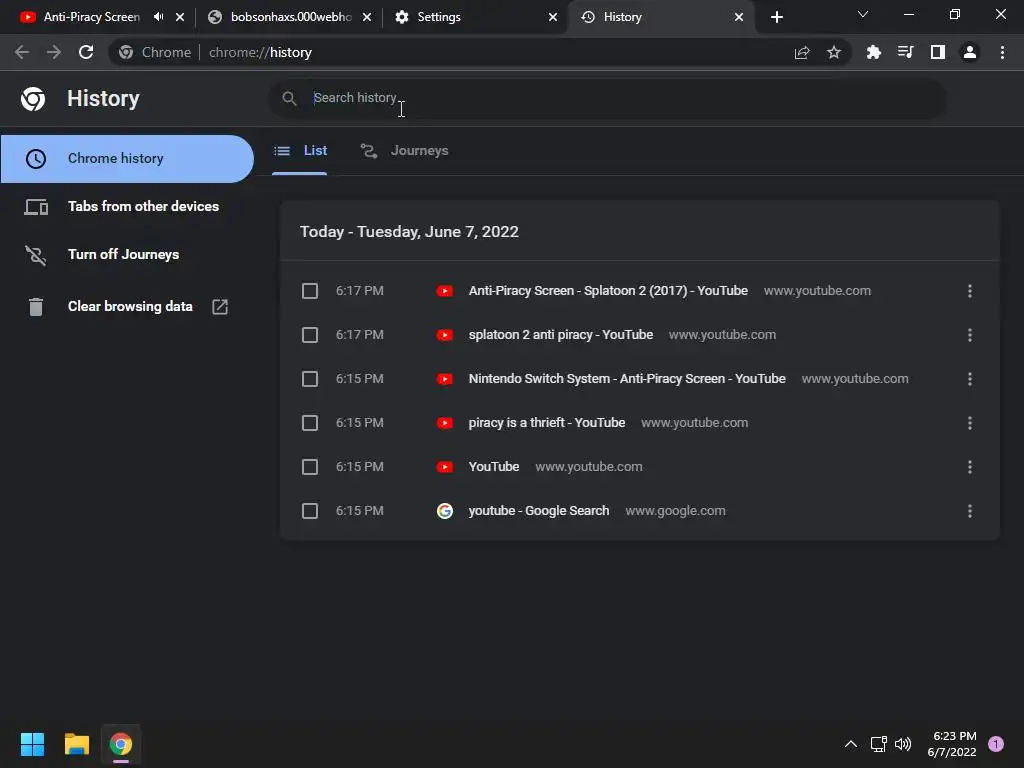Image resolution: width=1024 pixels, height=768 pixels.
Task: Select the List tab
Action: [x=300, y=151]
